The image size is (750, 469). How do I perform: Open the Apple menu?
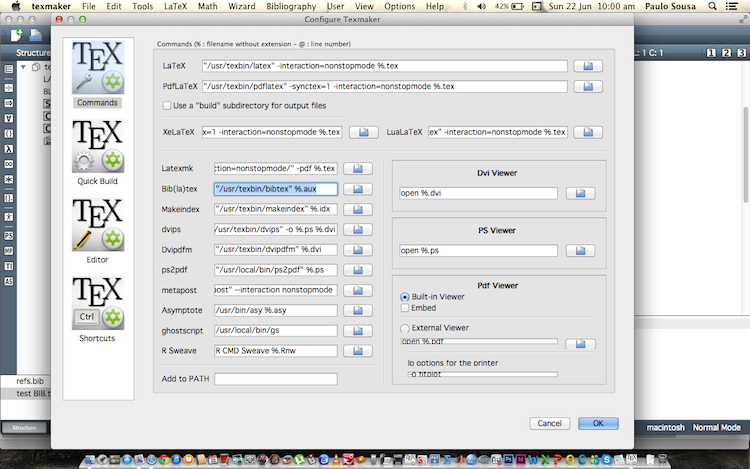16,6
